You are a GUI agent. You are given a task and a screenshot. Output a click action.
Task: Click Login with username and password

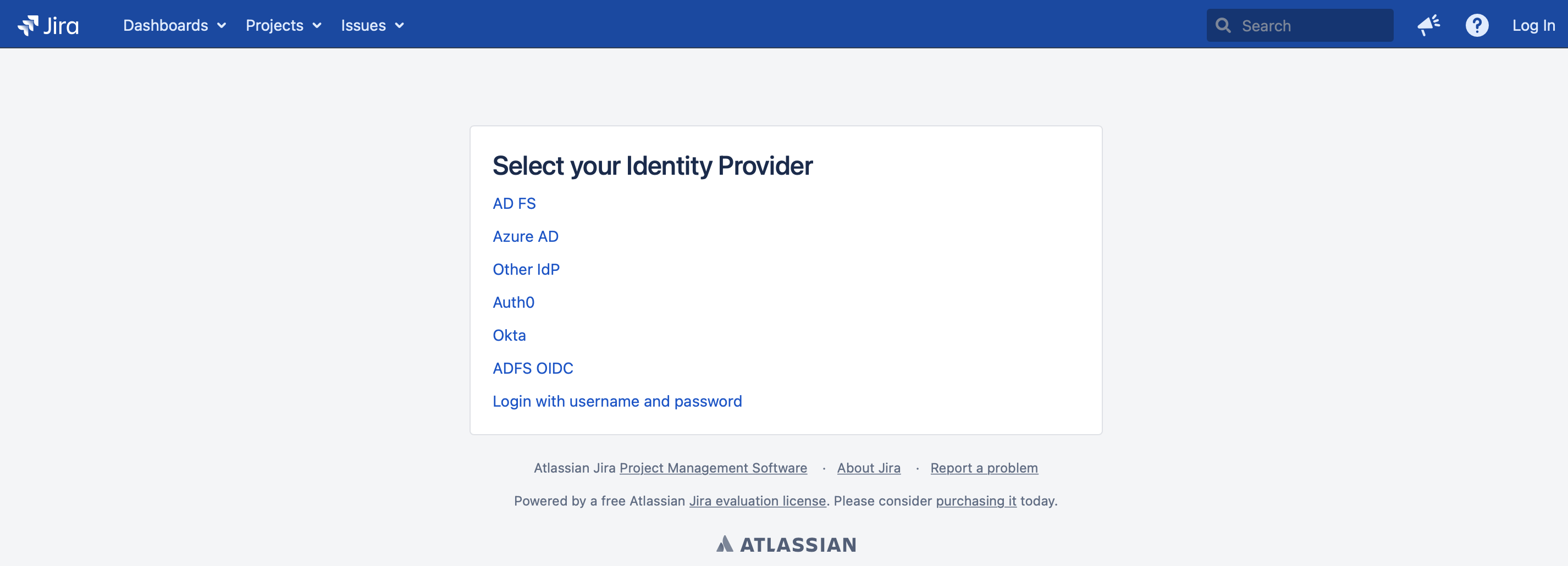[x=617, y=401]
